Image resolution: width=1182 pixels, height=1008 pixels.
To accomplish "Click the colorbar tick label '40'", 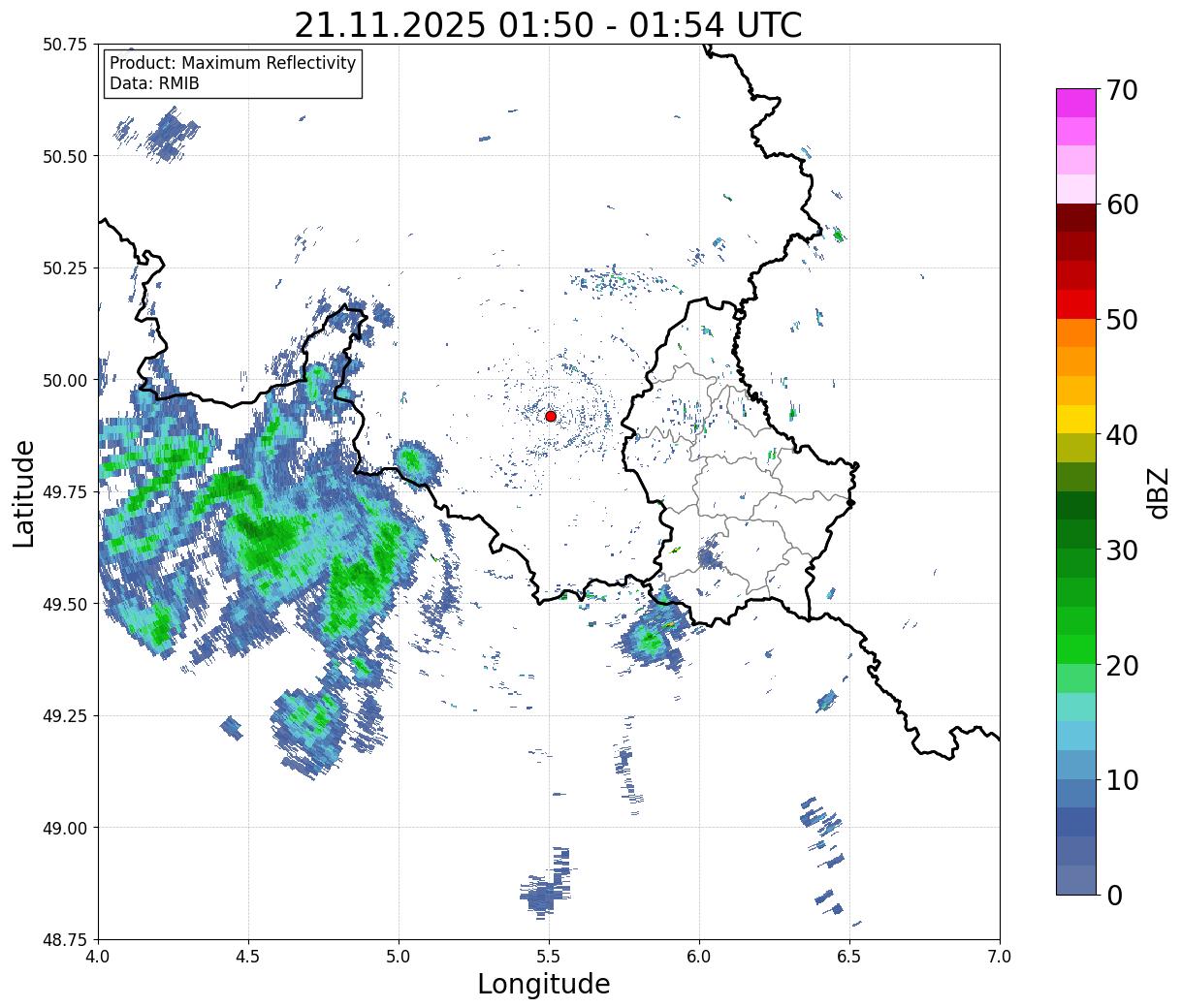I will coord(1122,434).
